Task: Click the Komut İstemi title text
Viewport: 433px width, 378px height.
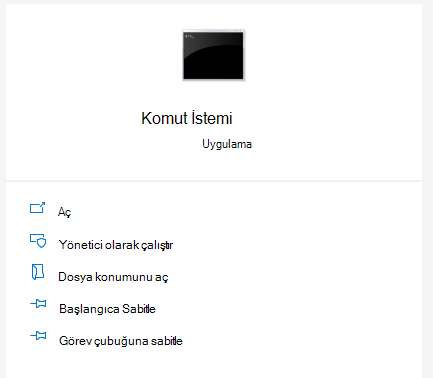Action: (187, 118)
